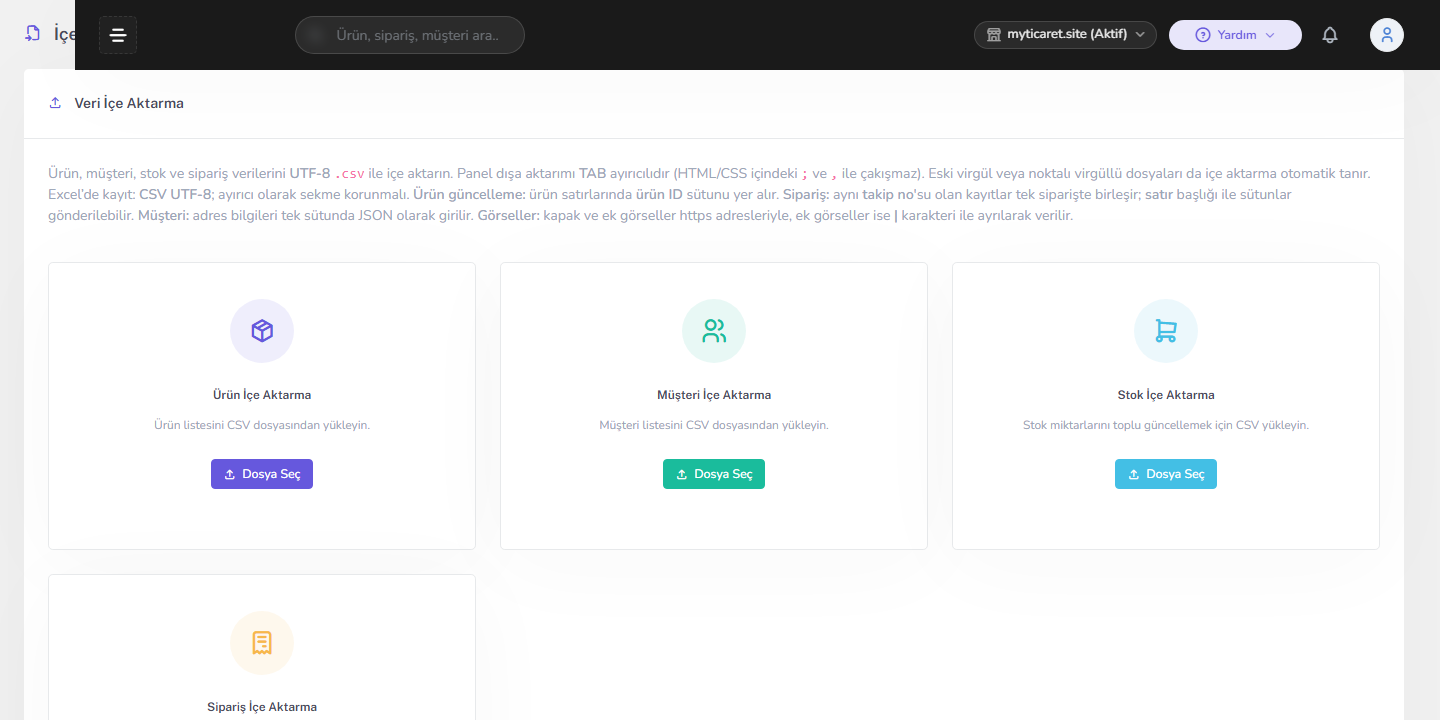Click 'Müşteri listesini CSV dosyasından yükleyin.' text
This screenshot has width=1440, height=720.
[x=714, y=425]
